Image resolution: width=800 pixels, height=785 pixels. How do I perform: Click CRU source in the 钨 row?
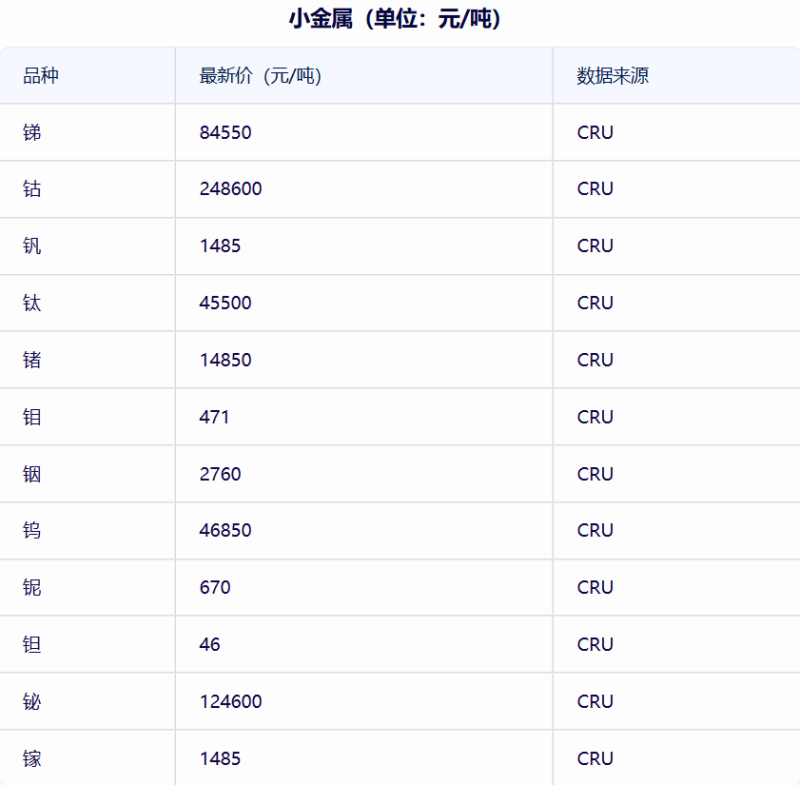[x=595, y=530]
